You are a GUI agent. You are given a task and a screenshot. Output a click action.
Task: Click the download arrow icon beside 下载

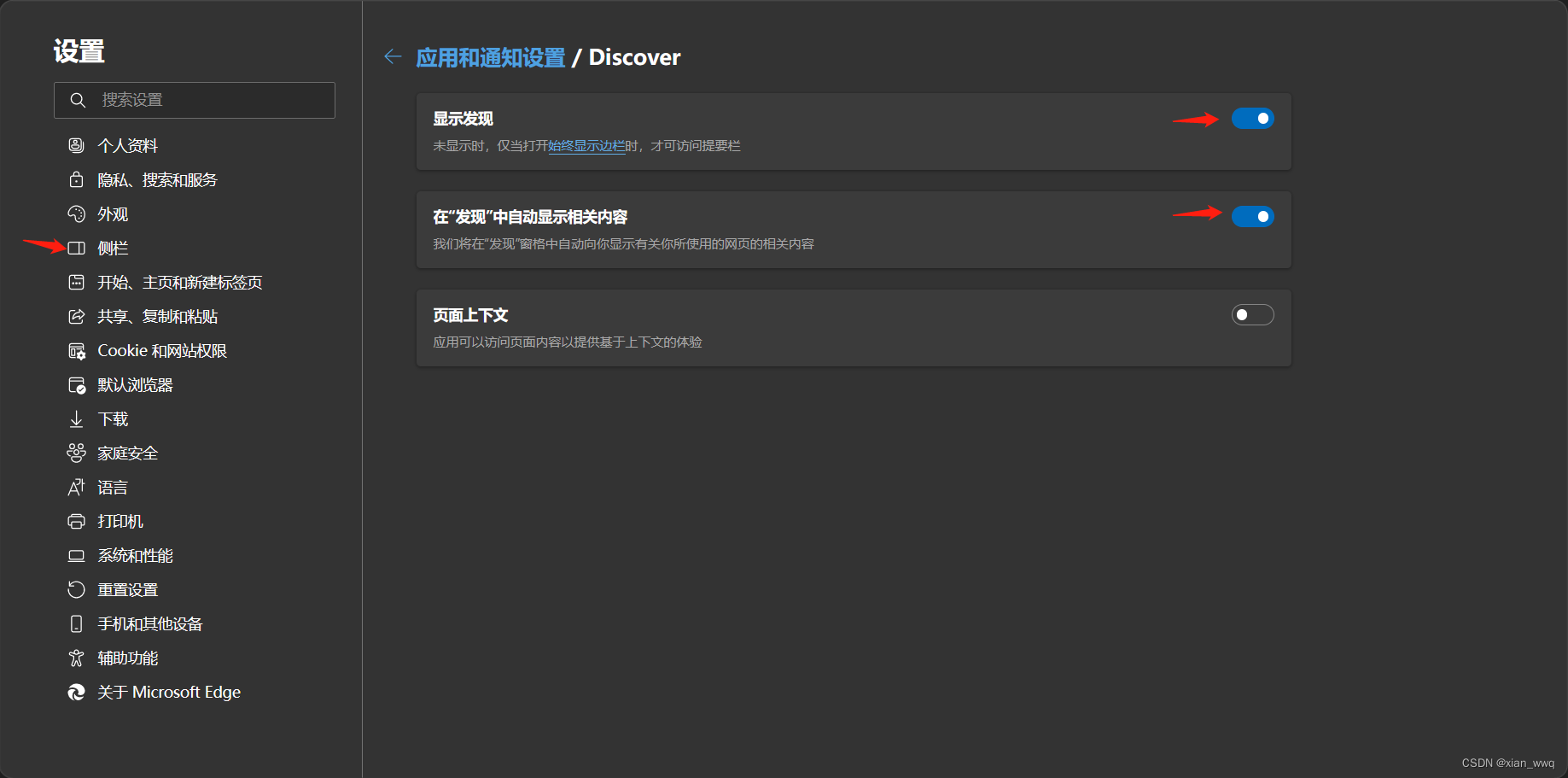[x=76, y=418]
